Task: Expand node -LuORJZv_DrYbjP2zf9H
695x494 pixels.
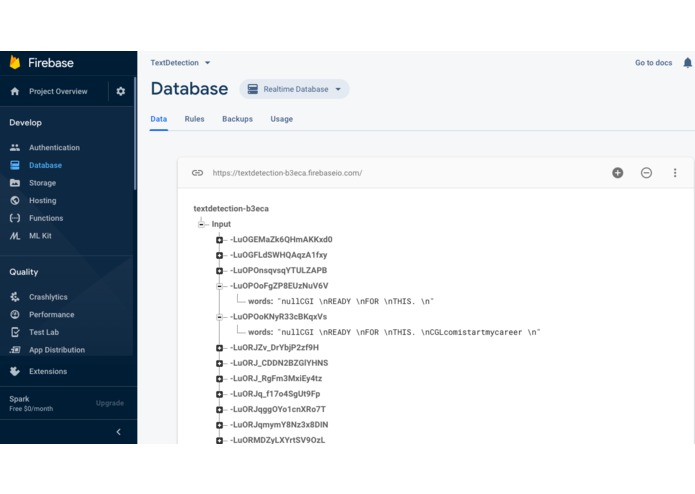Action: click(219, 348)
